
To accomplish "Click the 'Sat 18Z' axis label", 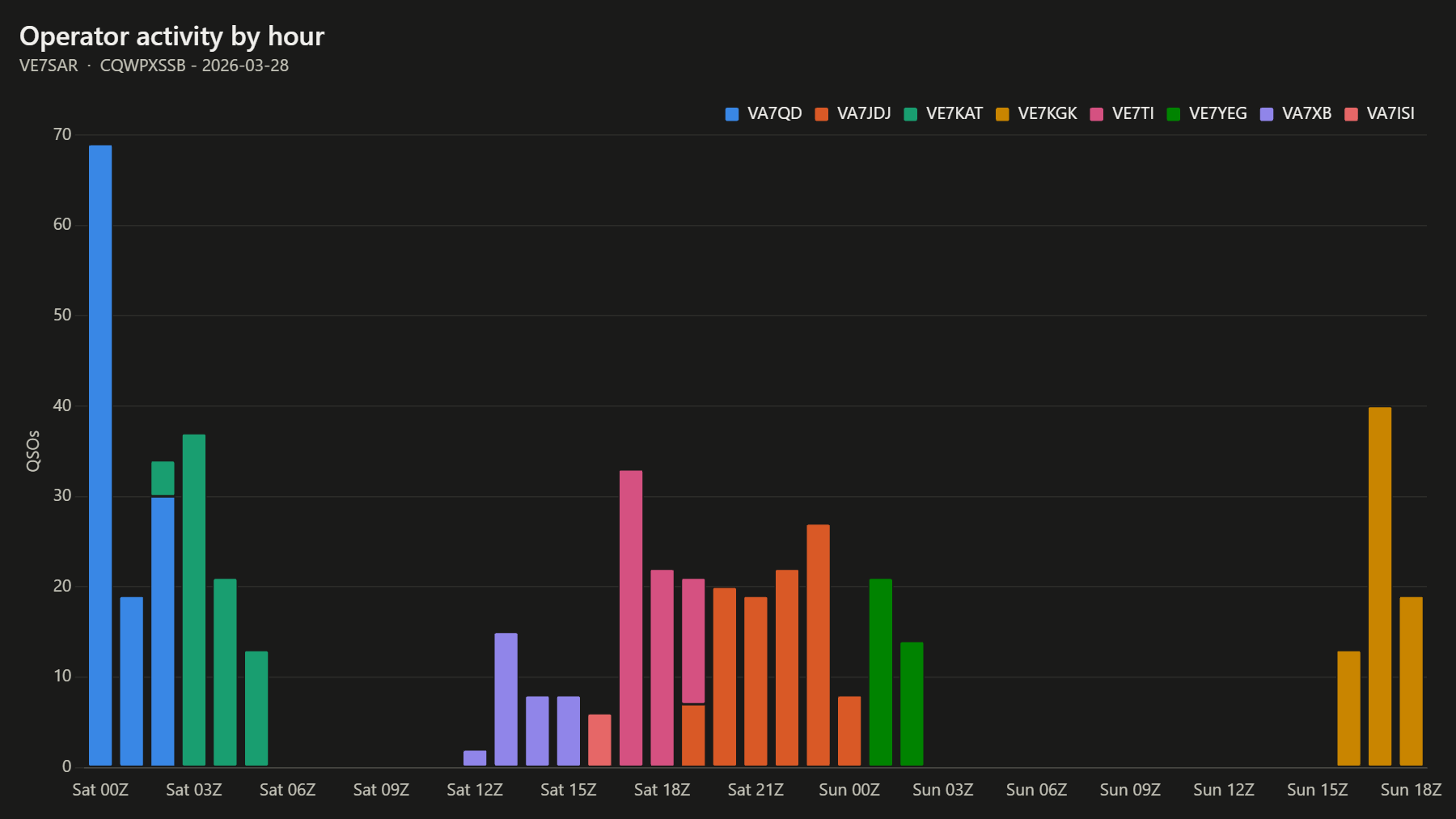I will click(x=662, y=790).
